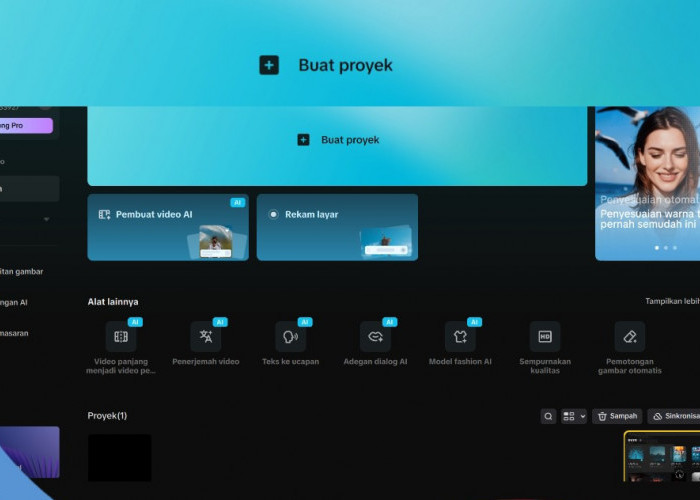Open the Pembuat video AI card

click(168, 227)
